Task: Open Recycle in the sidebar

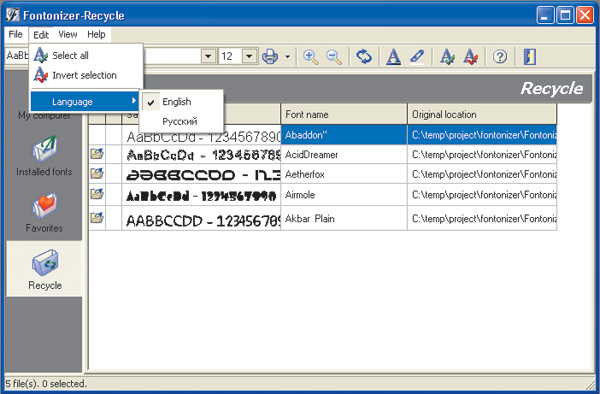Action: pos(44,269)
